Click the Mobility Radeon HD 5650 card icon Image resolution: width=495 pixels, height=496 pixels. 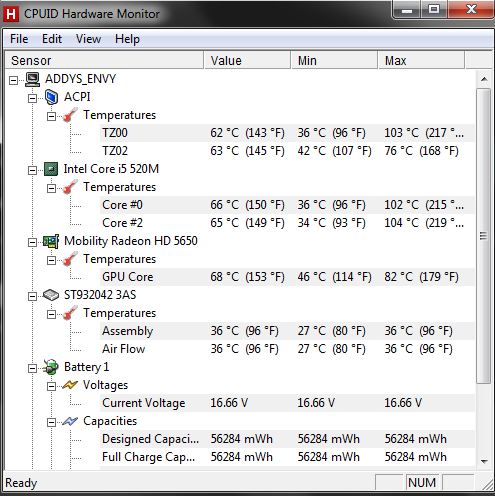pyautogui.click(x=51, y=241)
